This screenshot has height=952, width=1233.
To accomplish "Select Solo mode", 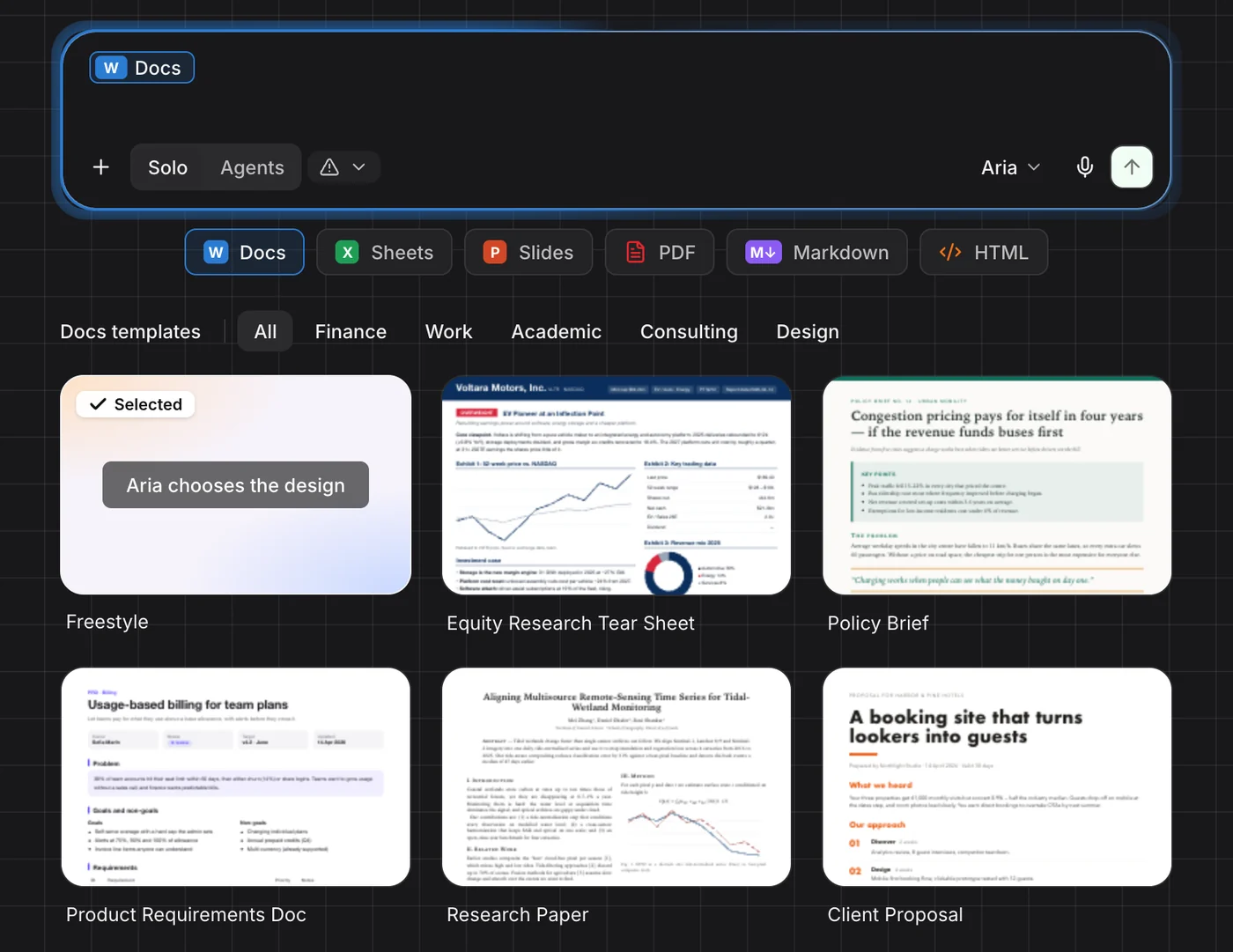I will coord(167,167).
